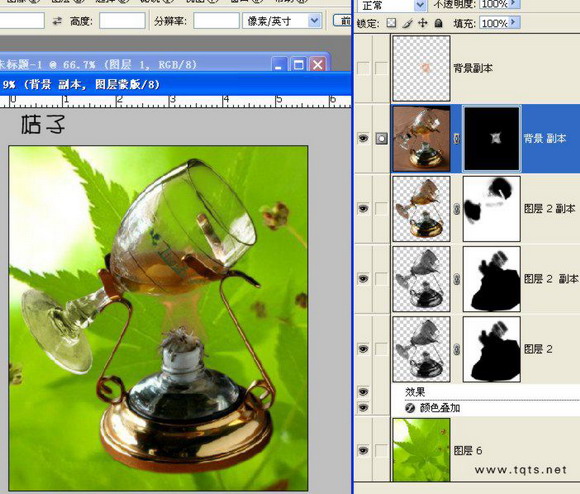
Task: Click the mask edit indicator on 背景 副本
Action: 381,139
